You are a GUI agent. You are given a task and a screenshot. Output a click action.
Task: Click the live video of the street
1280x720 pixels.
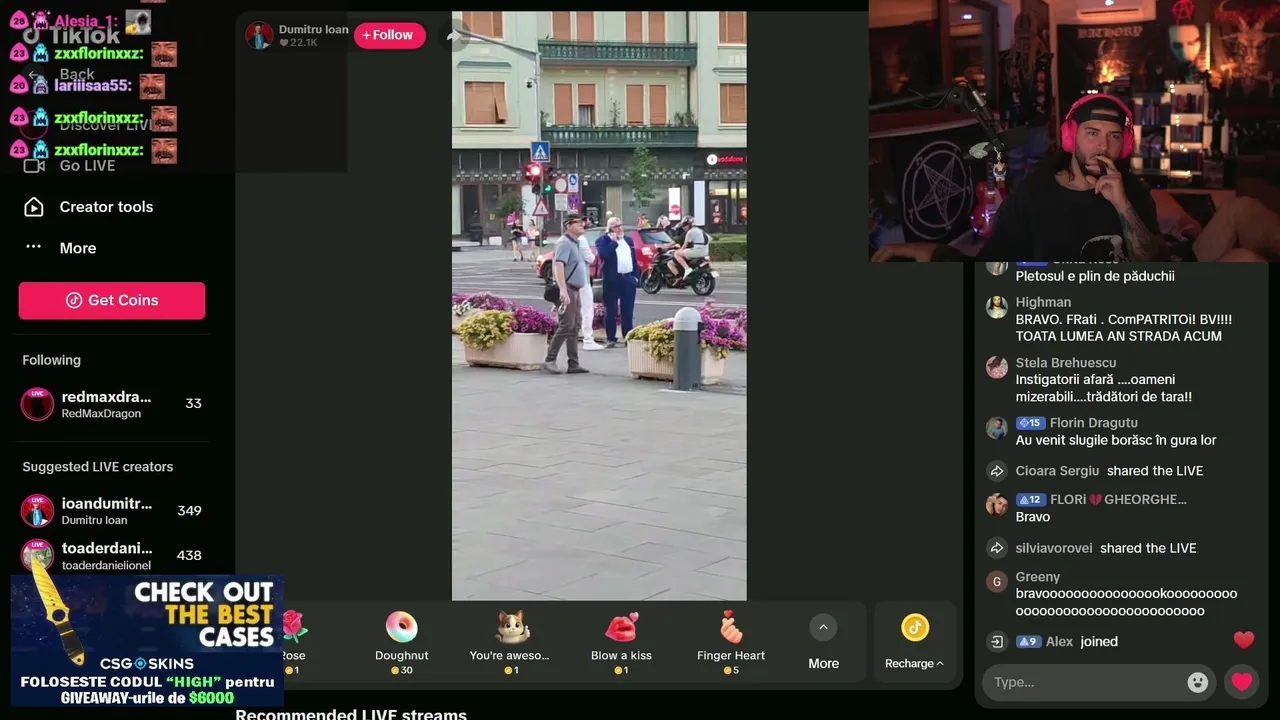pyautogui.click(x=599, y=306)
